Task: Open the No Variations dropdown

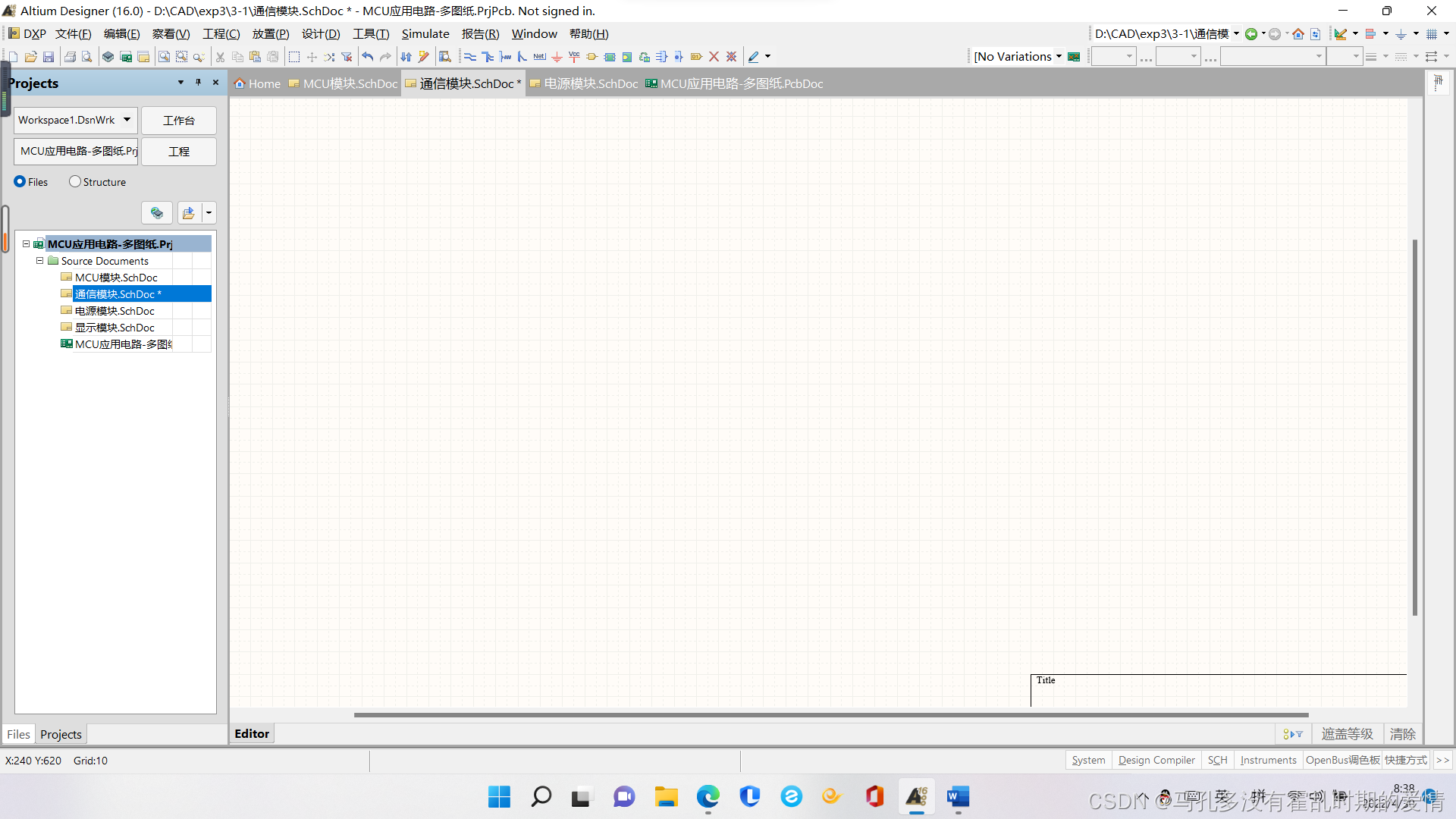Action: (x=1059, y=57)
